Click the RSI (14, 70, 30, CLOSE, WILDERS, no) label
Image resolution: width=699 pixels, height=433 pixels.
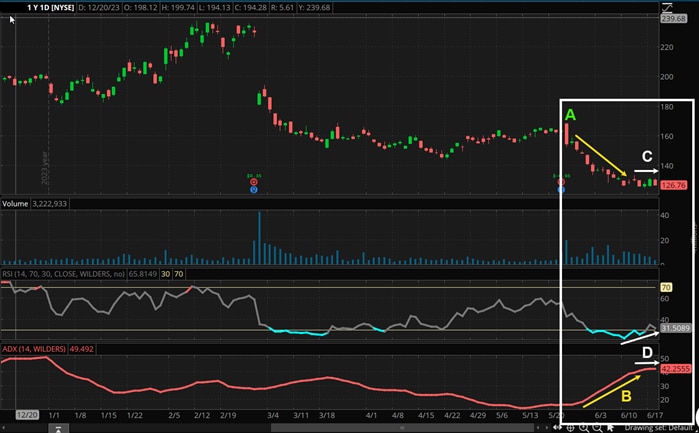point(63,274)
